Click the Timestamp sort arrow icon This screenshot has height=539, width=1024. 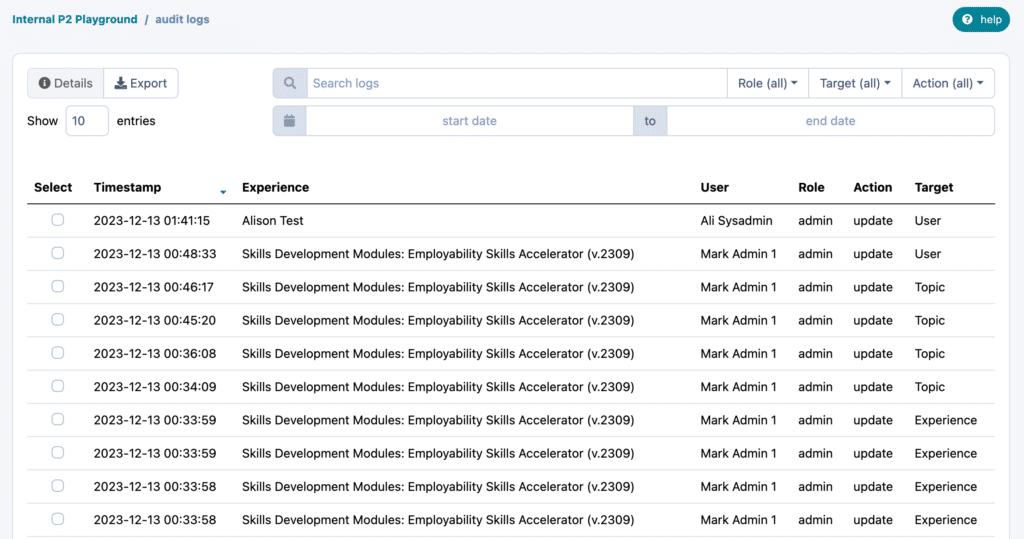(223, 190)
